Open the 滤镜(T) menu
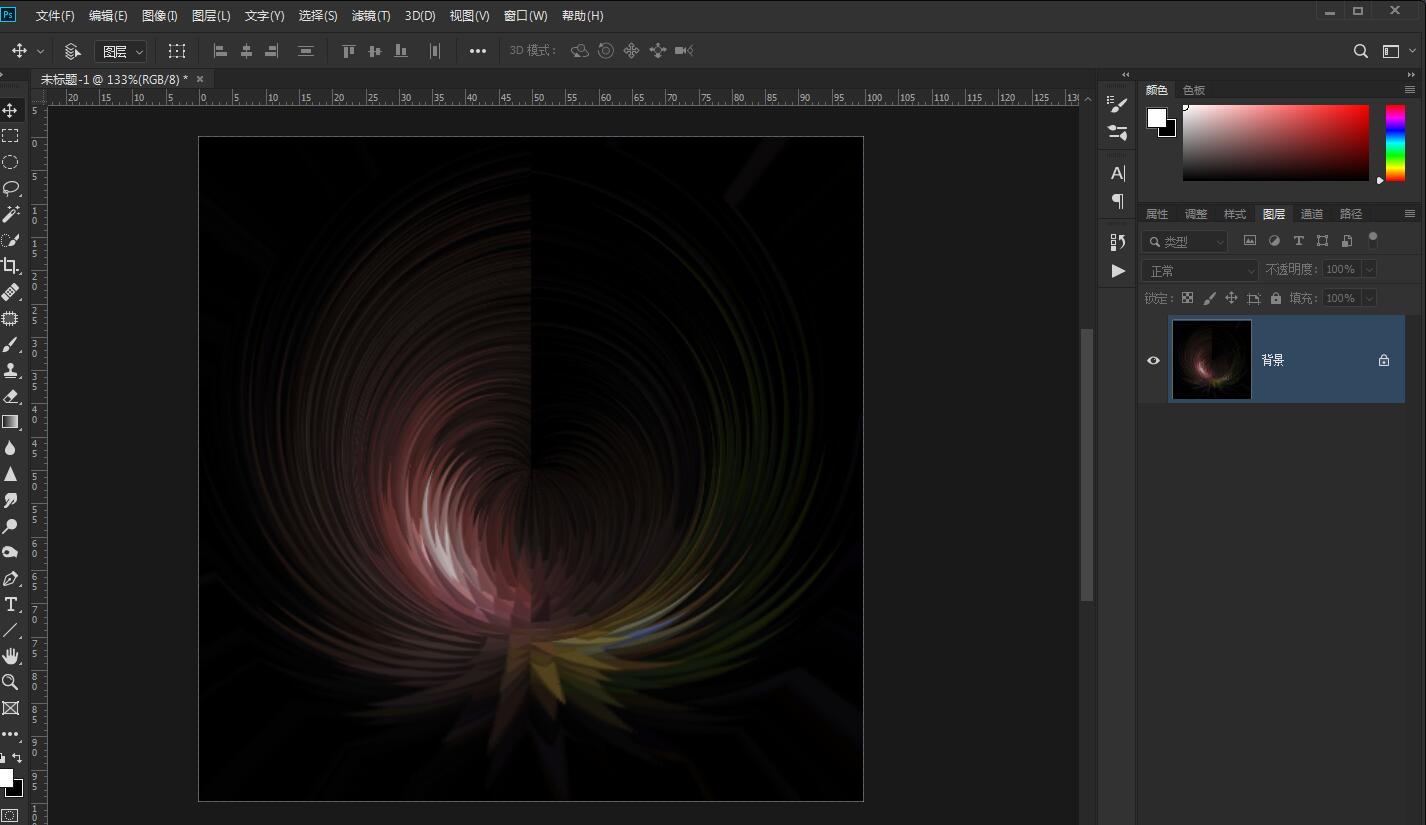The image size is (1426, 825). (x=371, y=16)
